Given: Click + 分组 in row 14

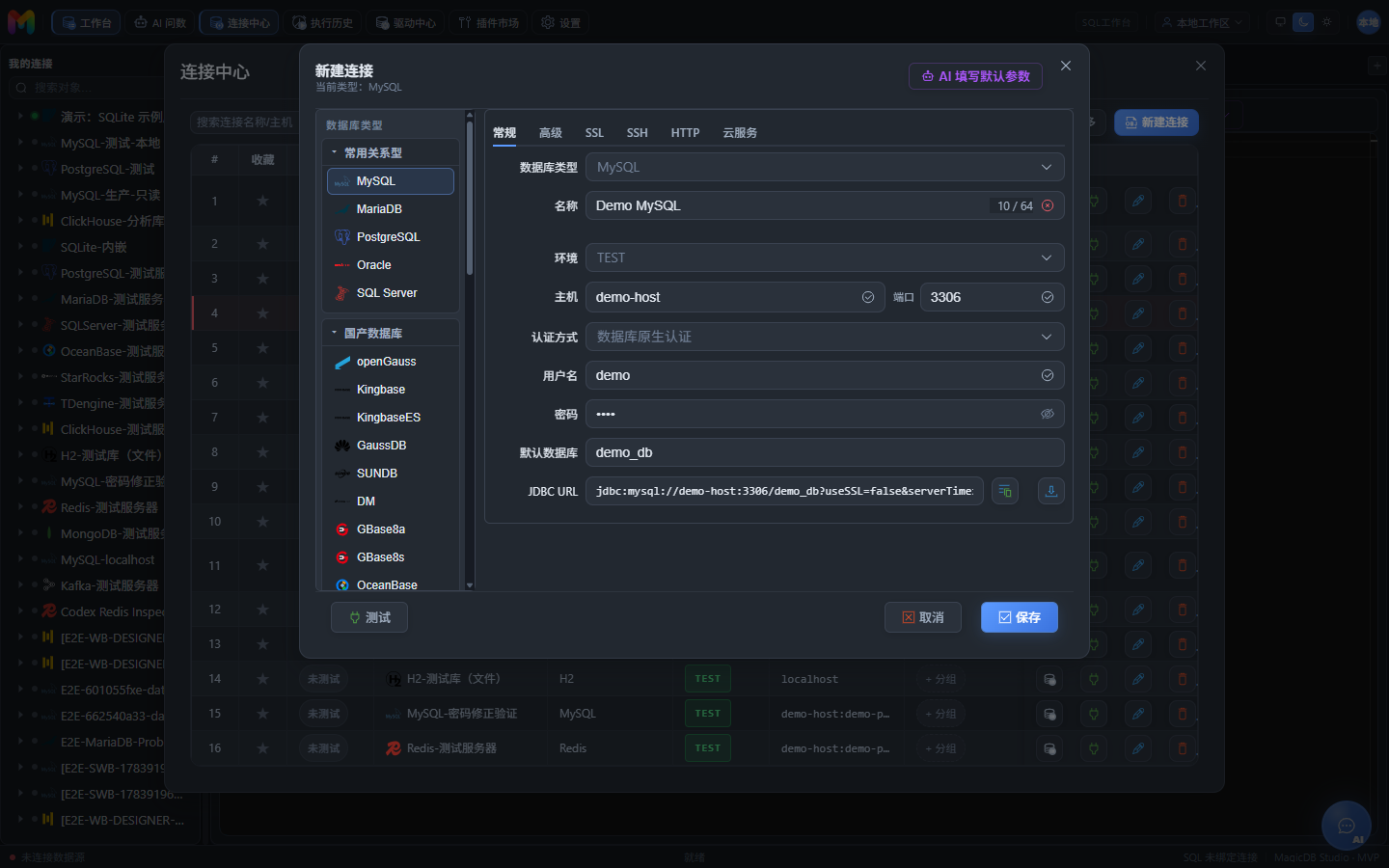Looking at the screenshot, I should (941, 679).
